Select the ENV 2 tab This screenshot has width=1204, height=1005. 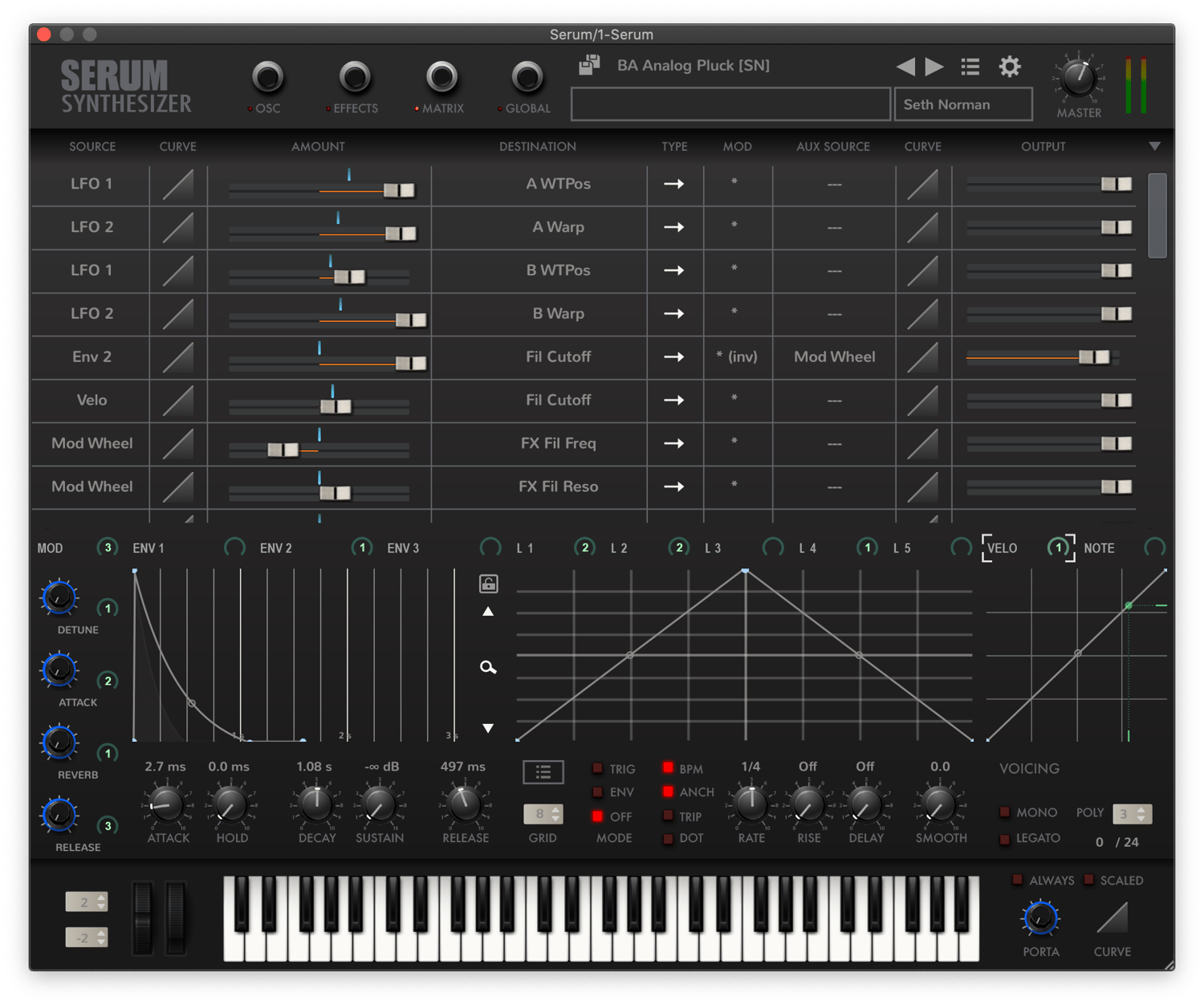(x=276, y=548)
